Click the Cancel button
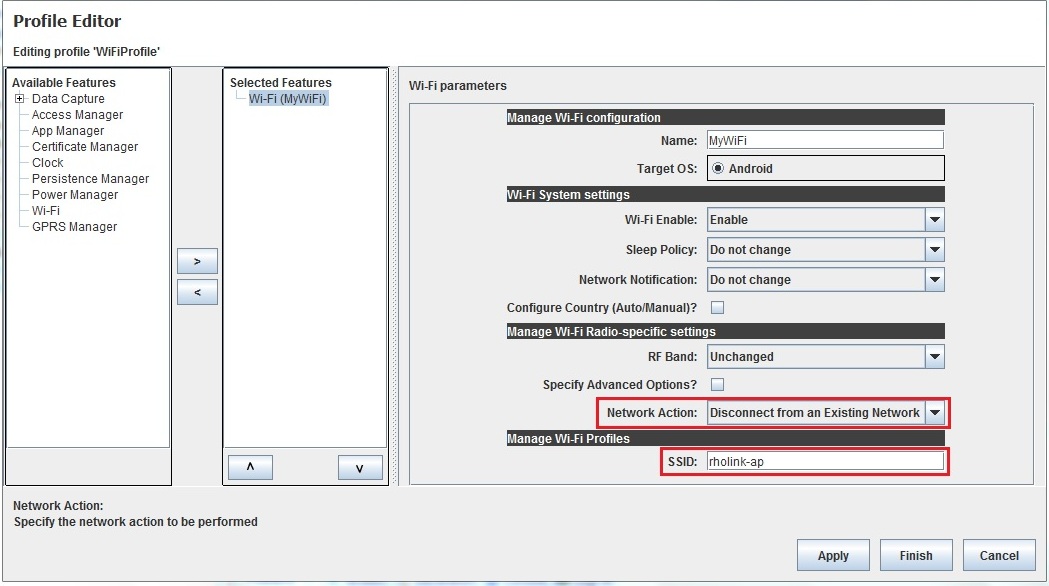The width and height of the screenshot is (1049, 586). click(x=999, y=555)
